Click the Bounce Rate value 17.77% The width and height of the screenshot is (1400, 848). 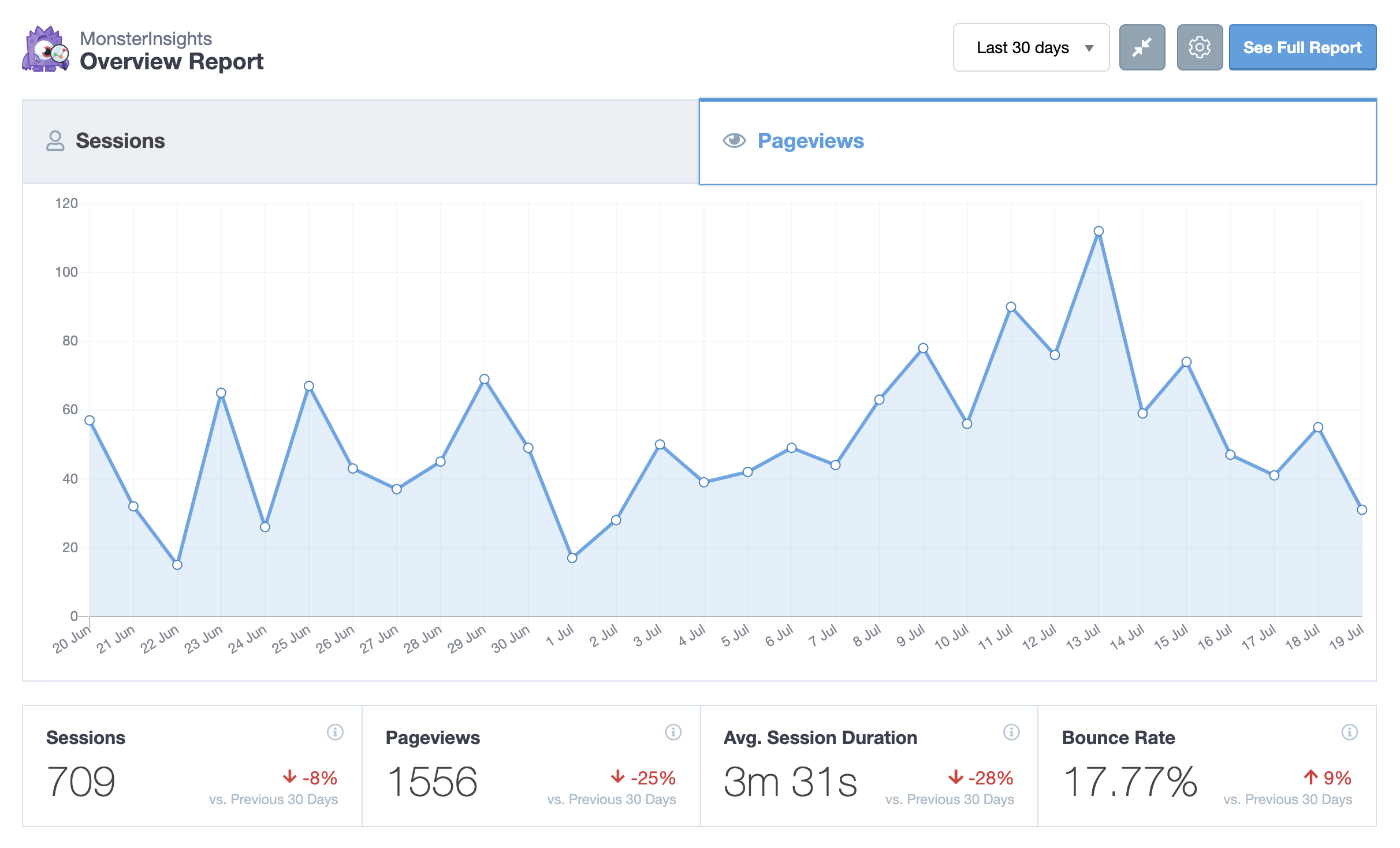coord(1130,782)
